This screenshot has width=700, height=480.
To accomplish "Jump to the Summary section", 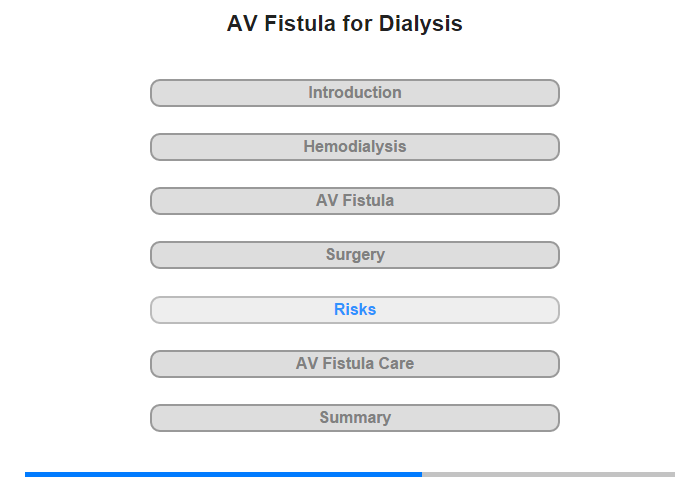I will (x=354, y=418).
